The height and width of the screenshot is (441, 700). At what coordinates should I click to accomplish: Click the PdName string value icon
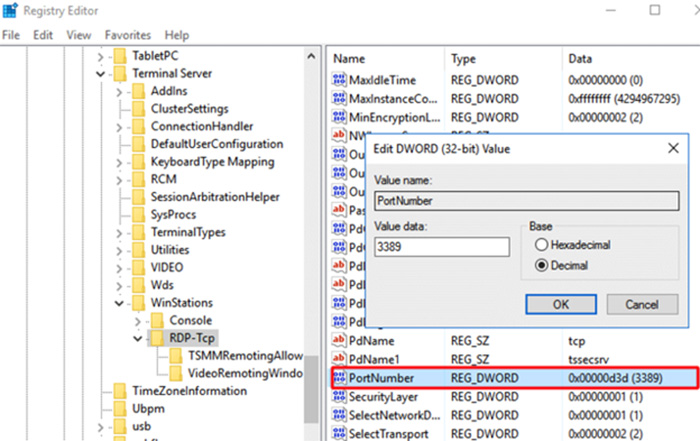pos(338,340)
